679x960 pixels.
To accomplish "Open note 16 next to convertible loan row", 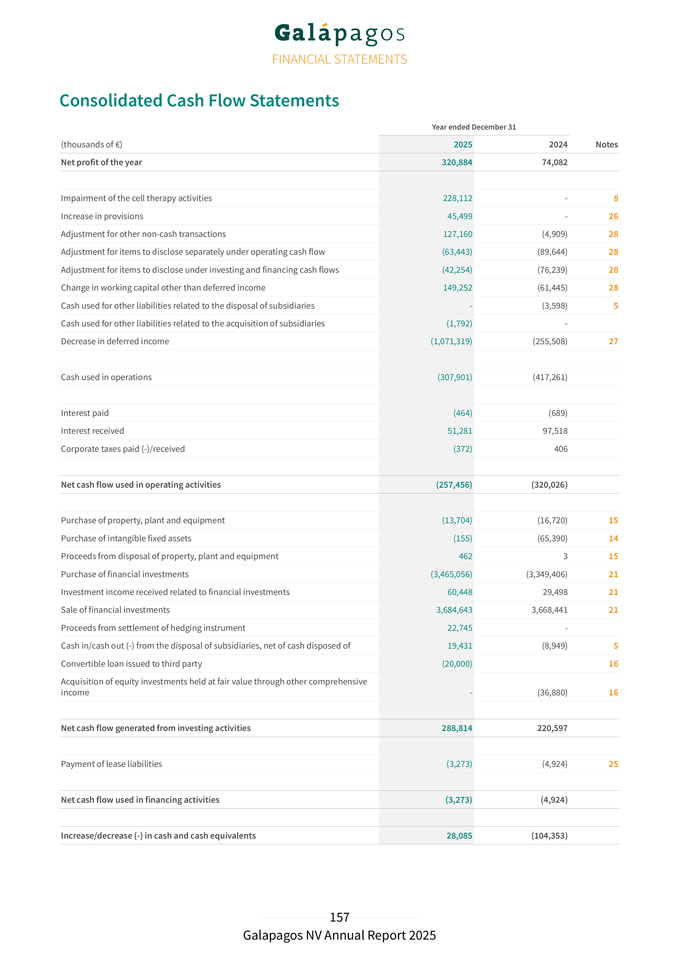I will click(612, 664).
